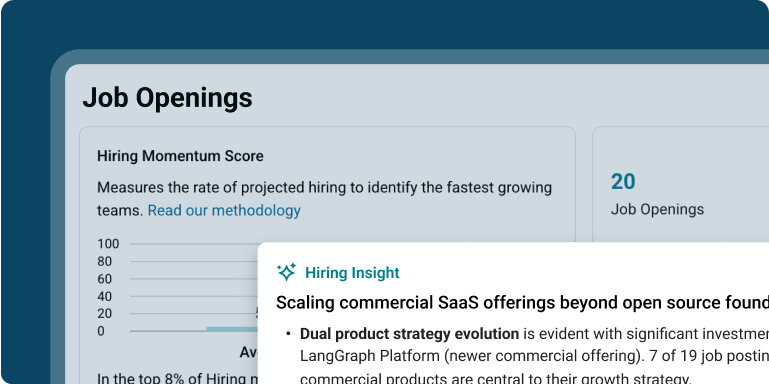Click the Job Openings heading
Viewport: 769px width, 384px height.
point(167,98)
